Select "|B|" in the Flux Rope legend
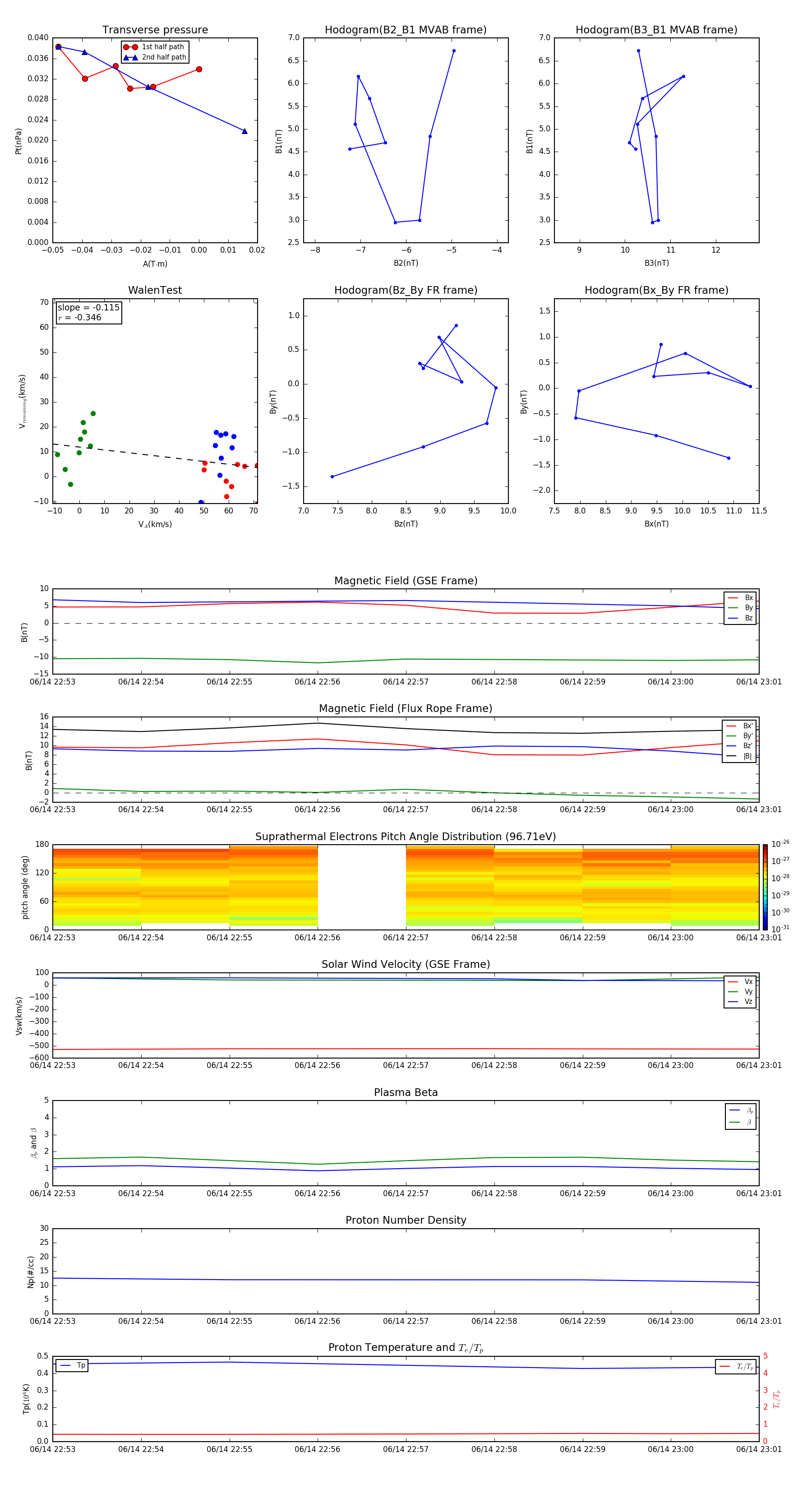 [739, 756]
